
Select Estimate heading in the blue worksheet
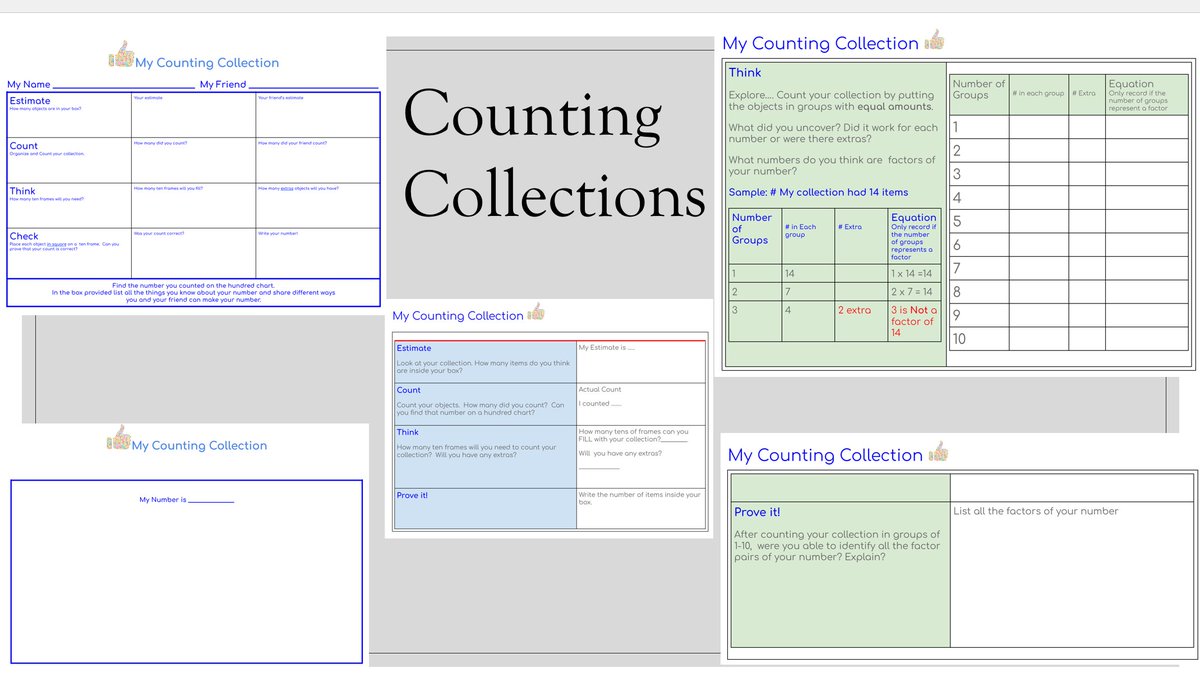(x=414, y=348)
